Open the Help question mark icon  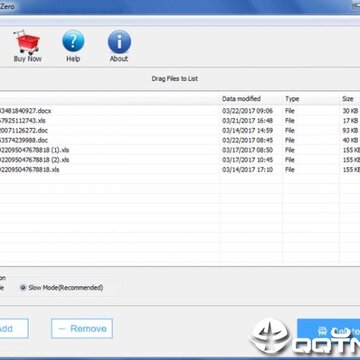[x=73, y=41]
